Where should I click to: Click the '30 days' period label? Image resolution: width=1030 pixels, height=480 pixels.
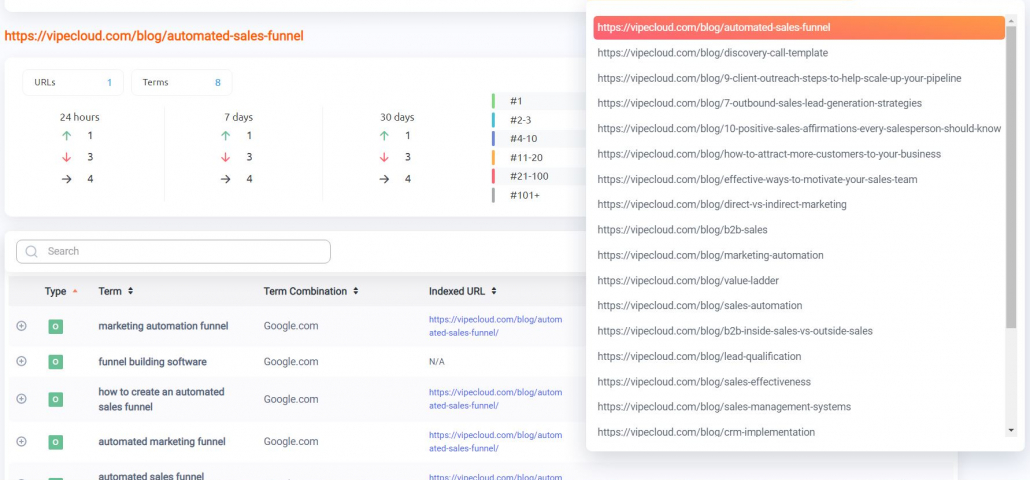point(397,118)
